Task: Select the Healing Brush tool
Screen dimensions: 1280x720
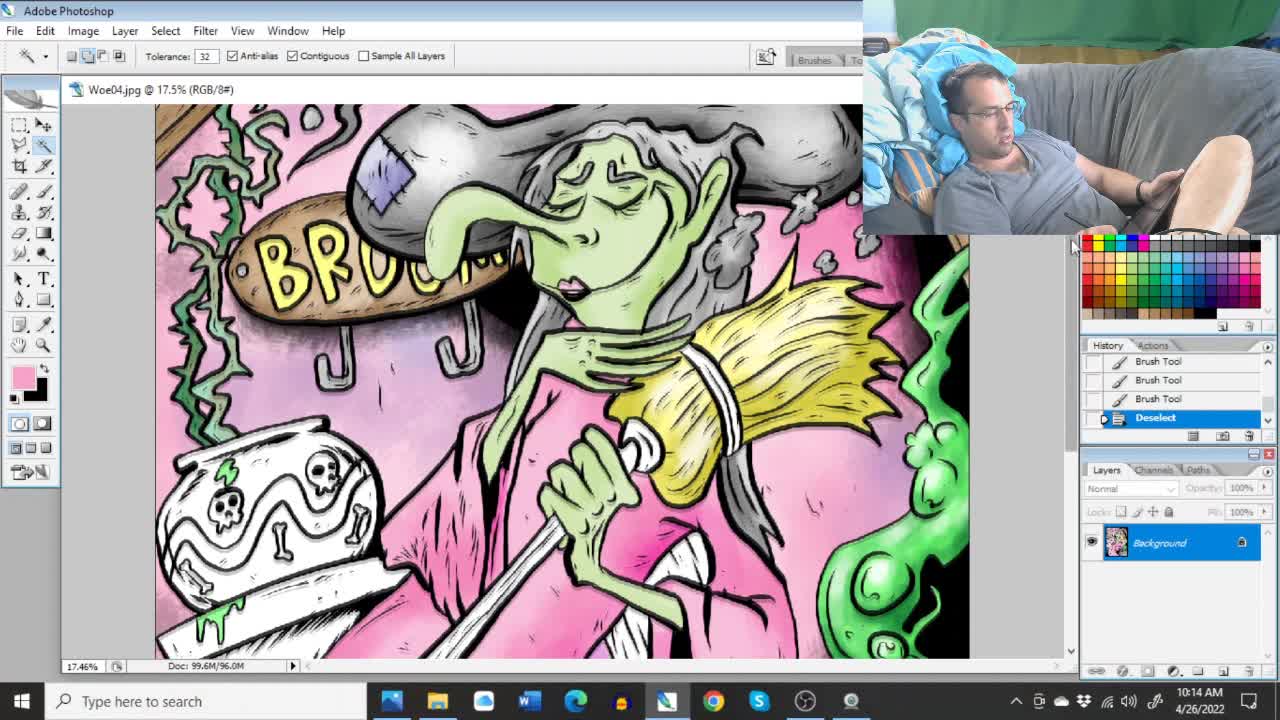Action: tap(19, 192)
